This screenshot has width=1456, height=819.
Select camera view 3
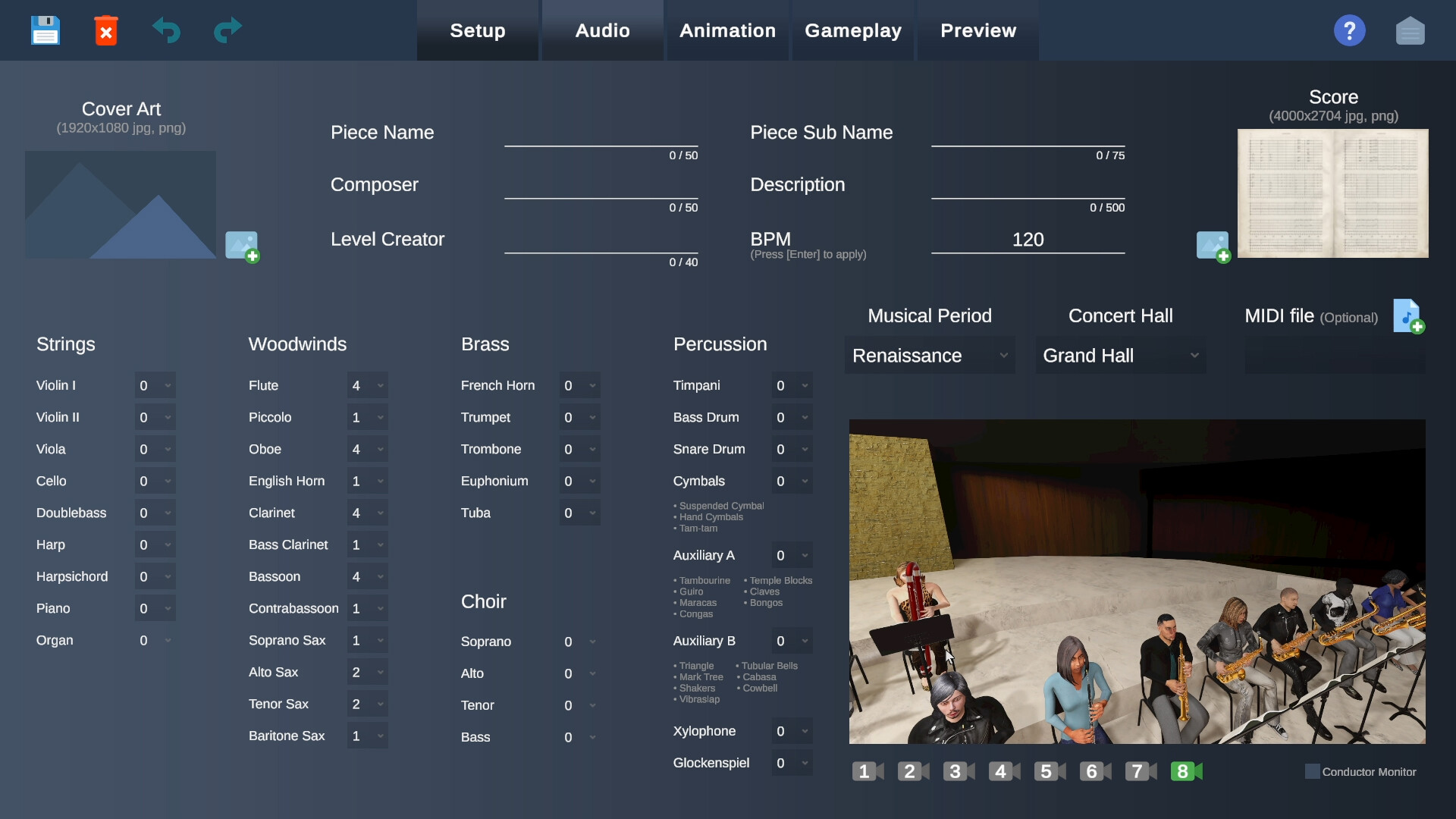pos(955,771)
